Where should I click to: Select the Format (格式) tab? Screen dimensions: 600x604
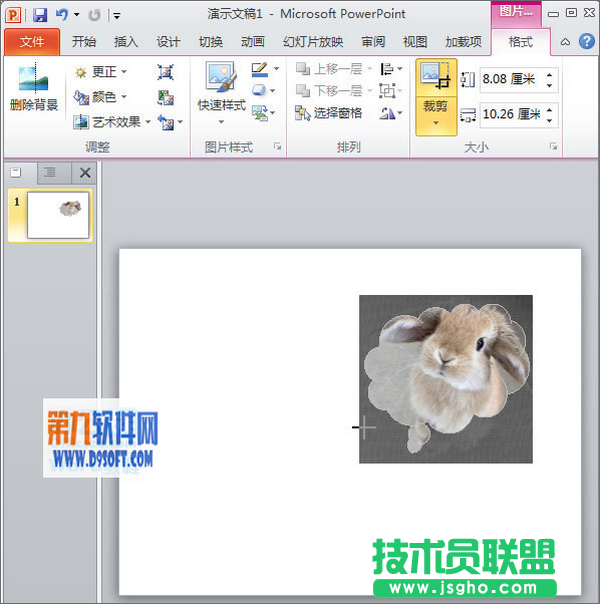point(521,42)
